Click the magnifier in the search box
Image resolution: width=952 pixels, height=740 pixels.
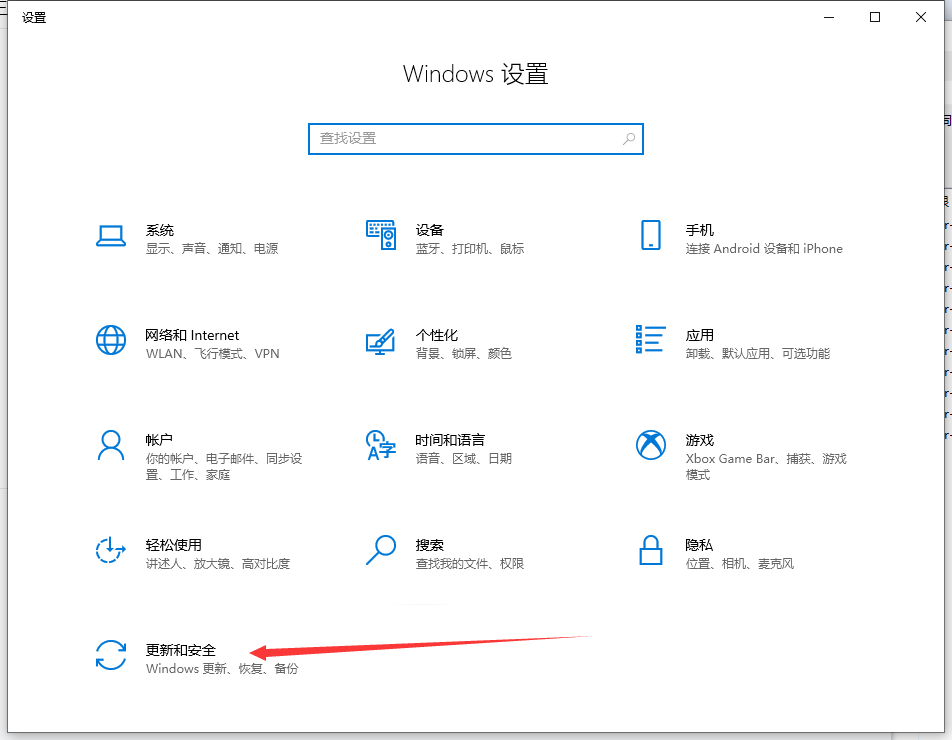coord(629,139)
